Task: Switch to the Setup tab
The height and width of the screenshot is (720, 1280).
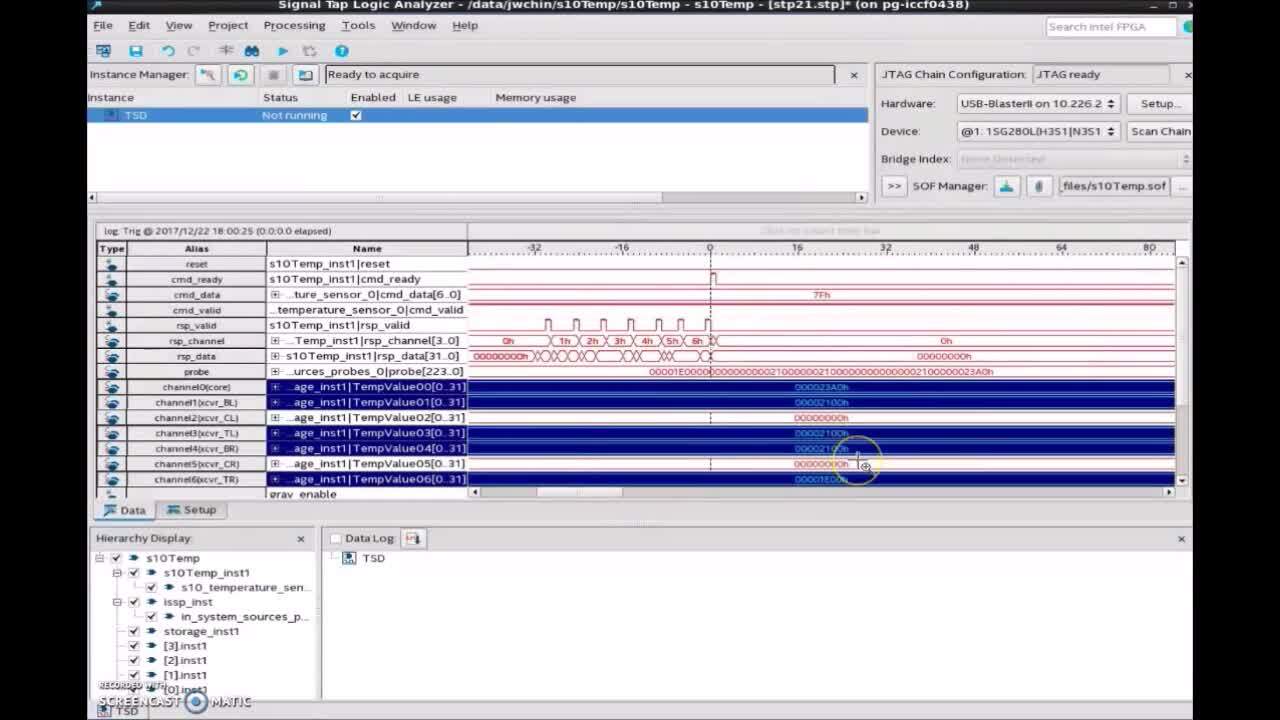Action: [192, 510]
